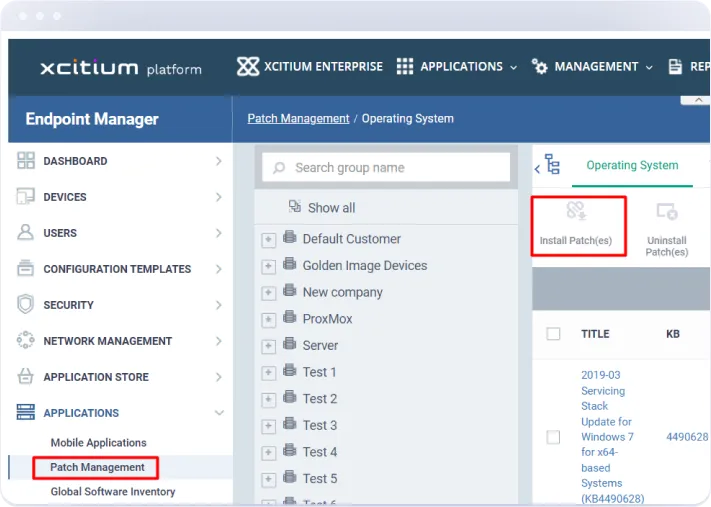Click the Test 4 group icon
This screenshot has width=711, height=507.
(290, 450)
